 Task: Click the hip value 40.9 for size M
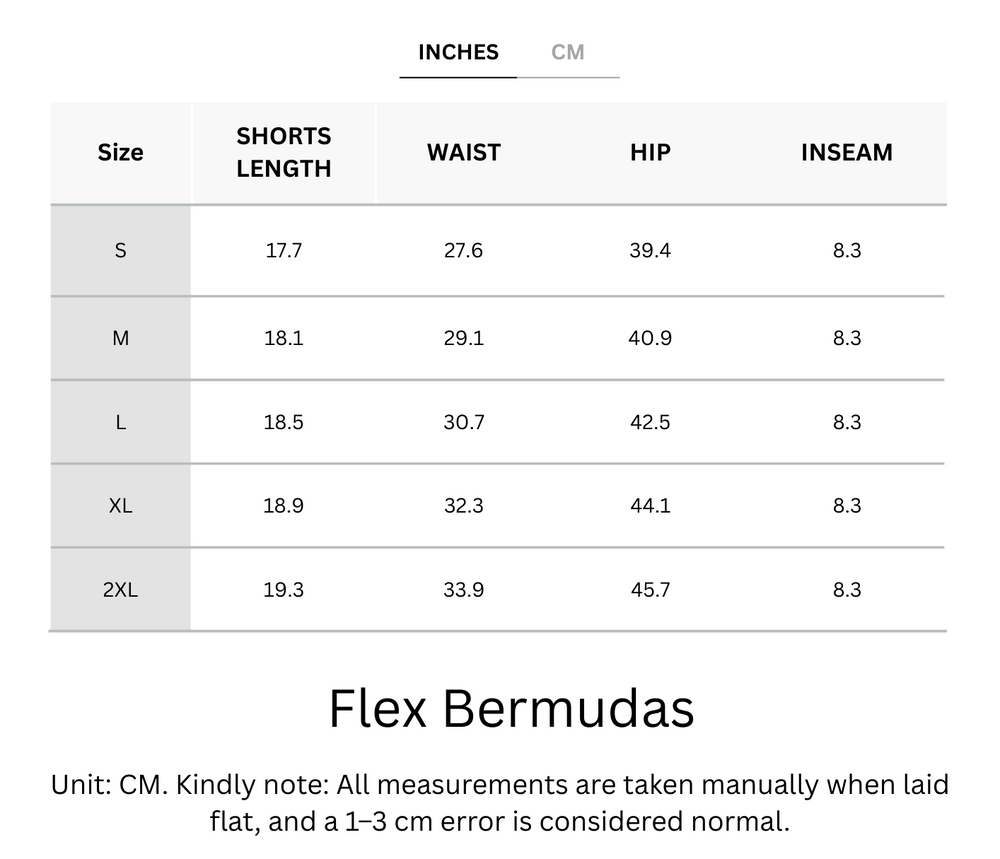tap(650, 338)
